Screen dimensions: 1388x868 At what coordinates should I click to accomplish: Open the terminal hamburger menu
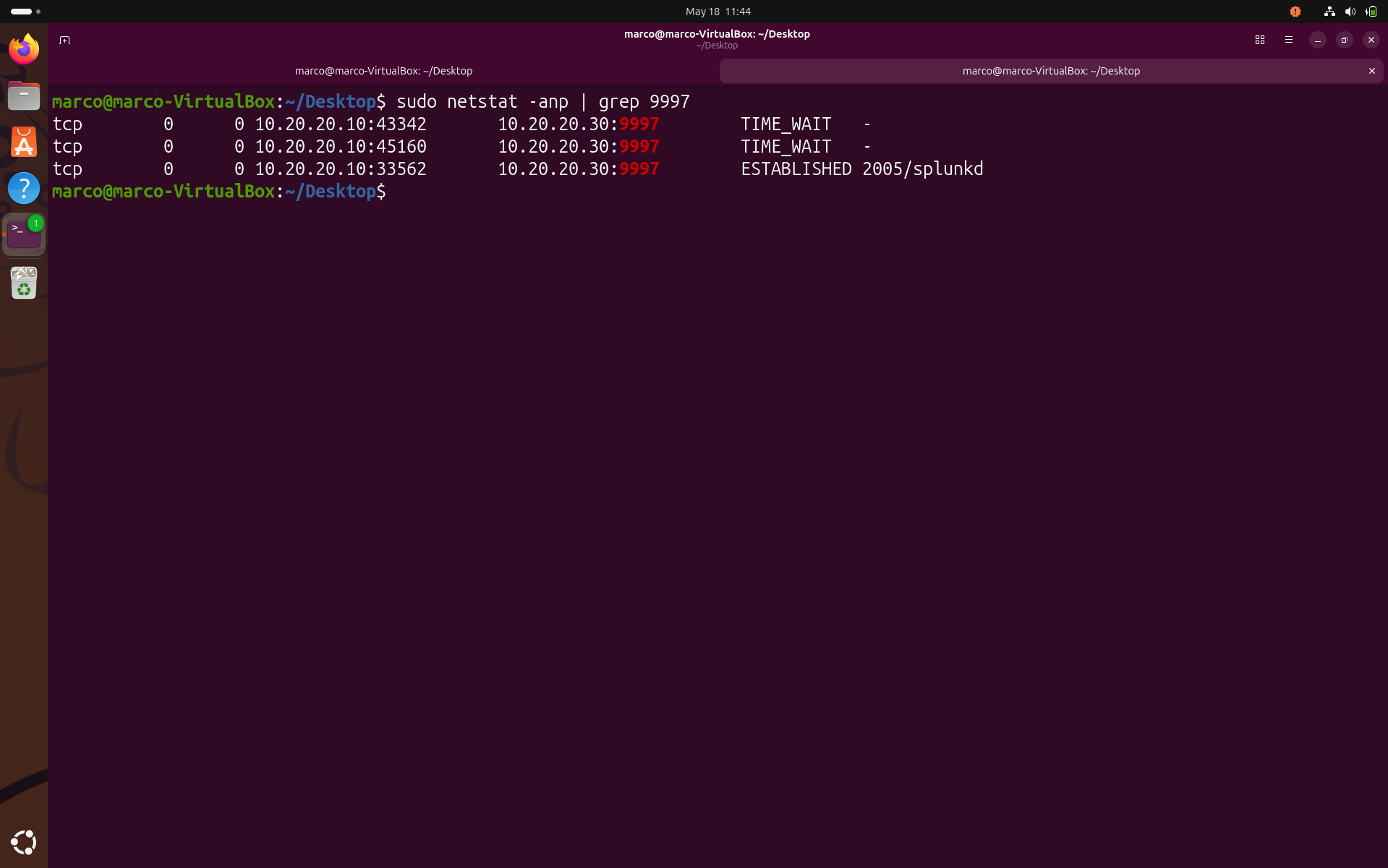[x=1288, y=40]
